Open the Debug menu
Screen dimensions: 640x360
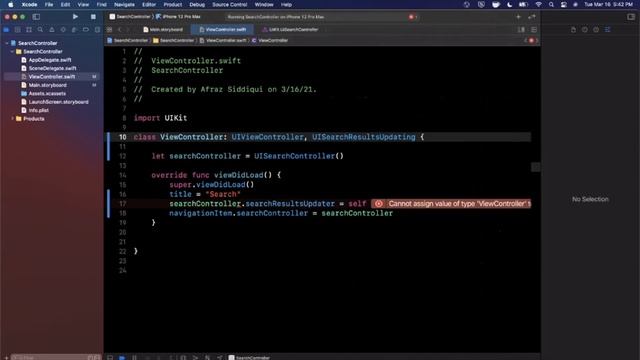tap(197, 4)
